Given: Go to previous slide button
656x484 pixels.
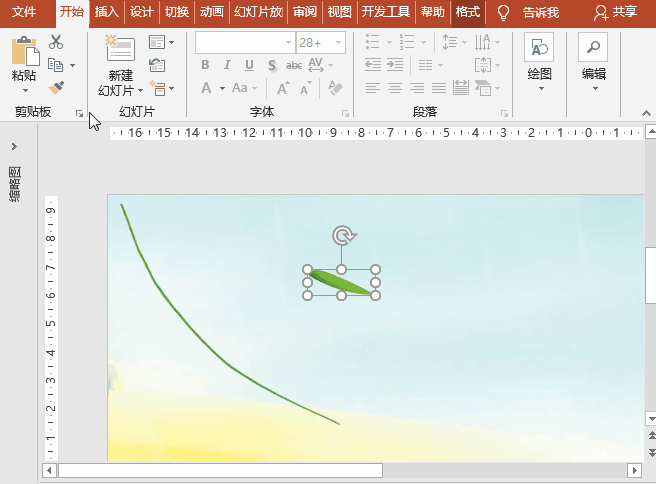Looking at the screenshot, I should [x=651, y=435].
